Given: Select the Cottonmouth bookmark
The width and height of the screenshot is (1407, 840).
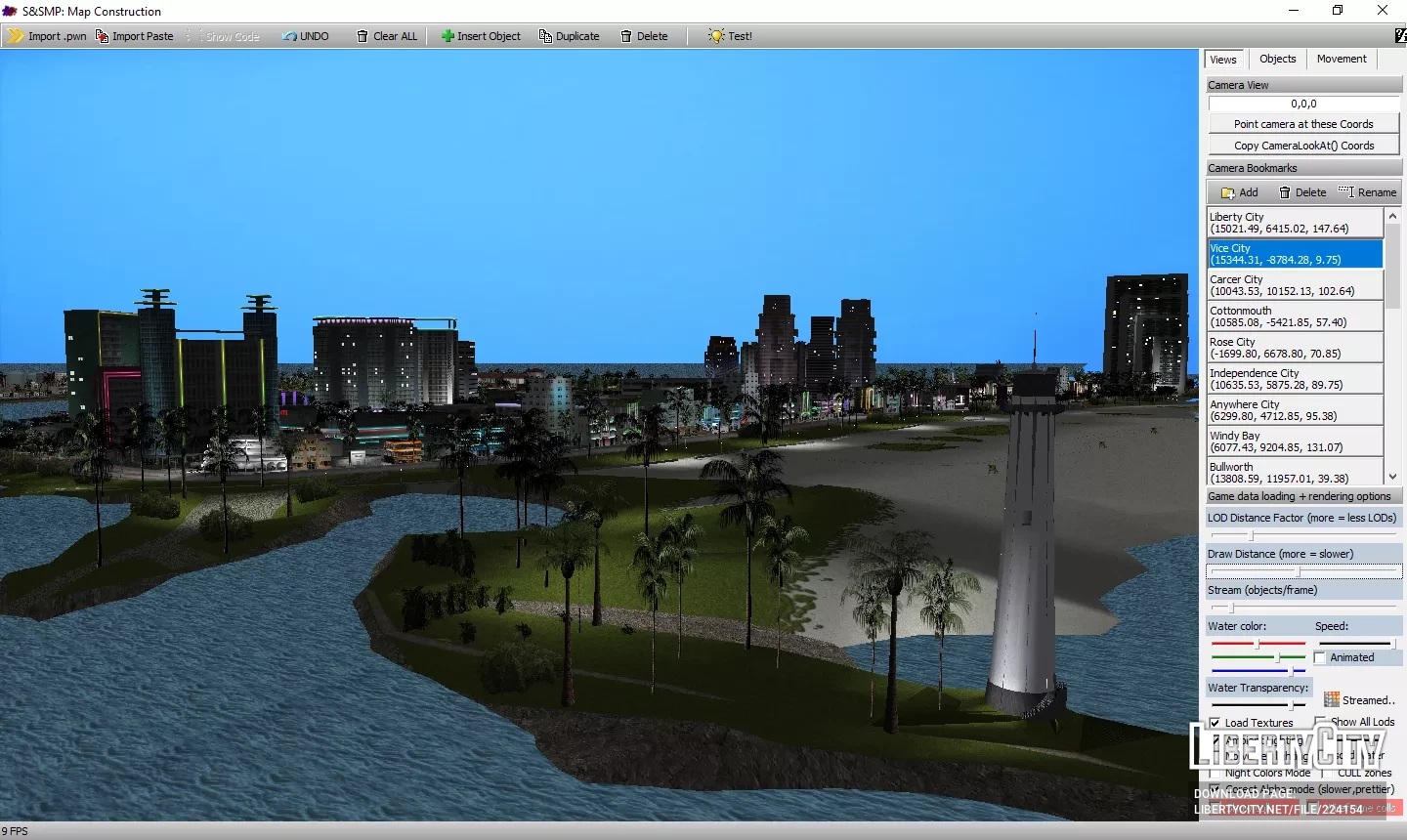Looking at the screenshot, I should coord(1296,316).
